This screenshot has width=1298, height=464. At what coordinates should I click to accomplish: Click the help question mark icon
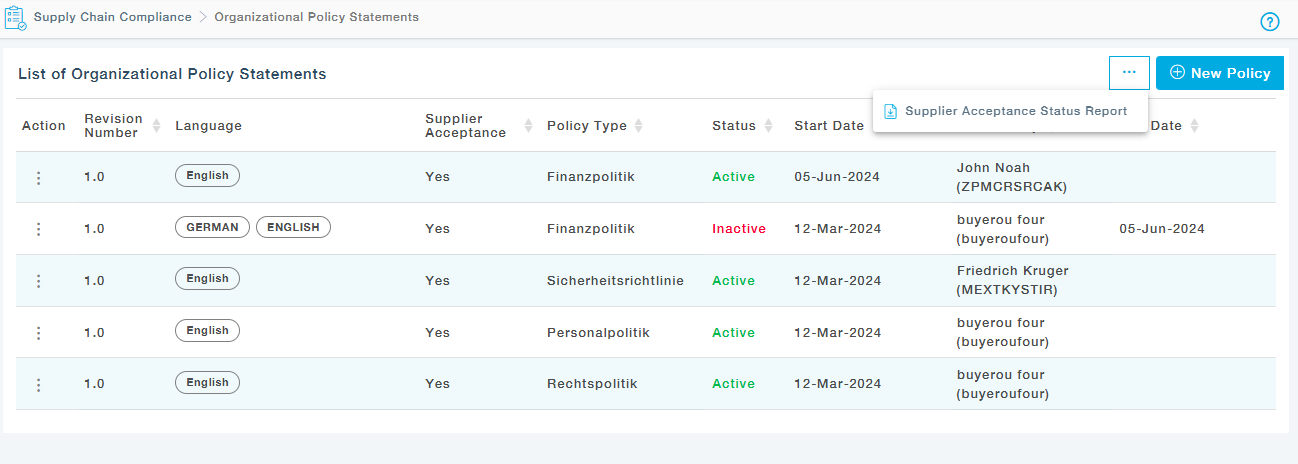[1270, 22]
